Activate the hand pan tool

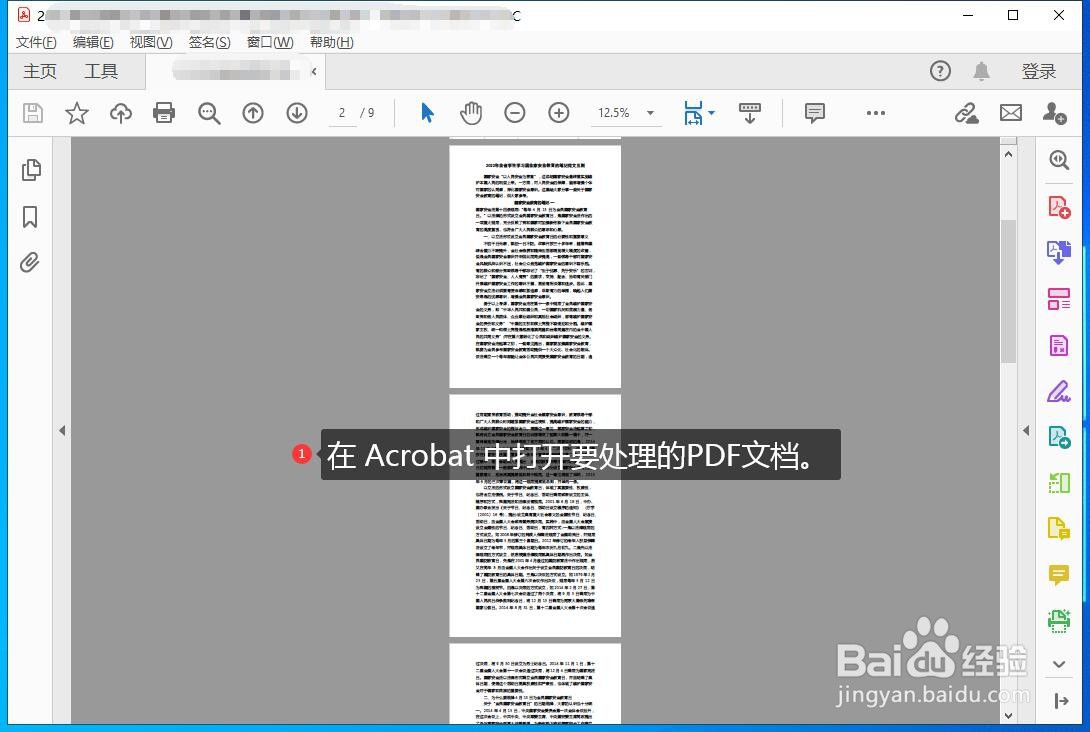pos(471,113)
